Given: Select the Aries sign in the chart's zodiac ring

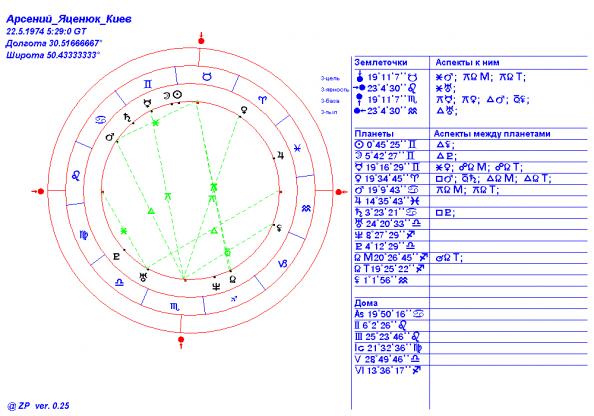Looking at the screenshot, I should [263, 100].
